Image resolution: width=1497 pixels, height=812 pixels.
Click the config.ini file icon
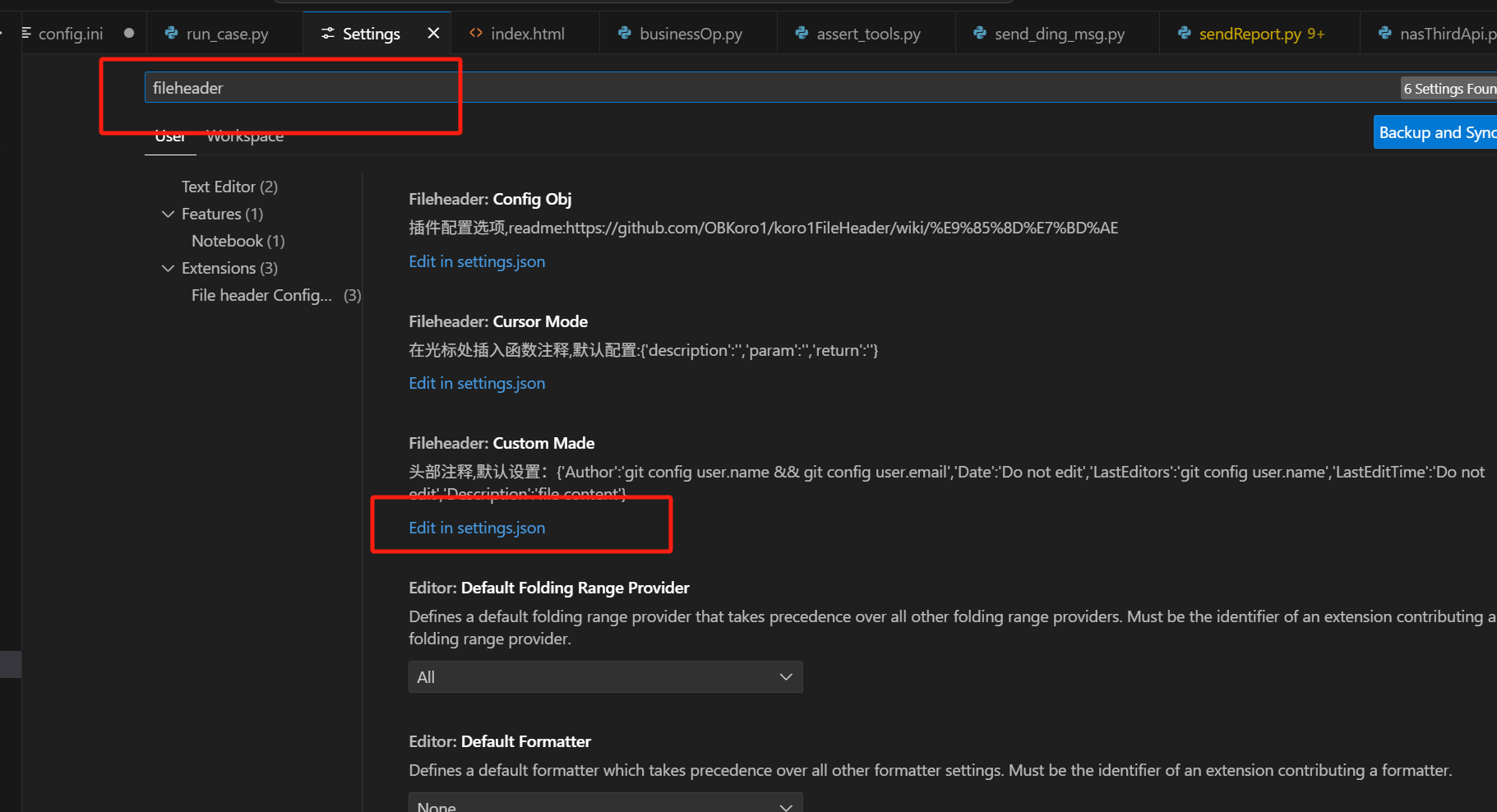[x=26, y=34]
